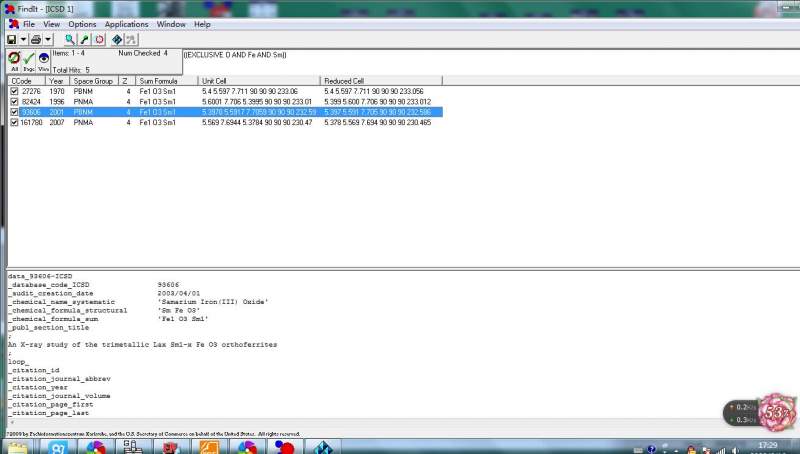Viewport: 800px width, 454px height.
Task: Open the Print options dropdown arrow
Action: click(48, 39)
